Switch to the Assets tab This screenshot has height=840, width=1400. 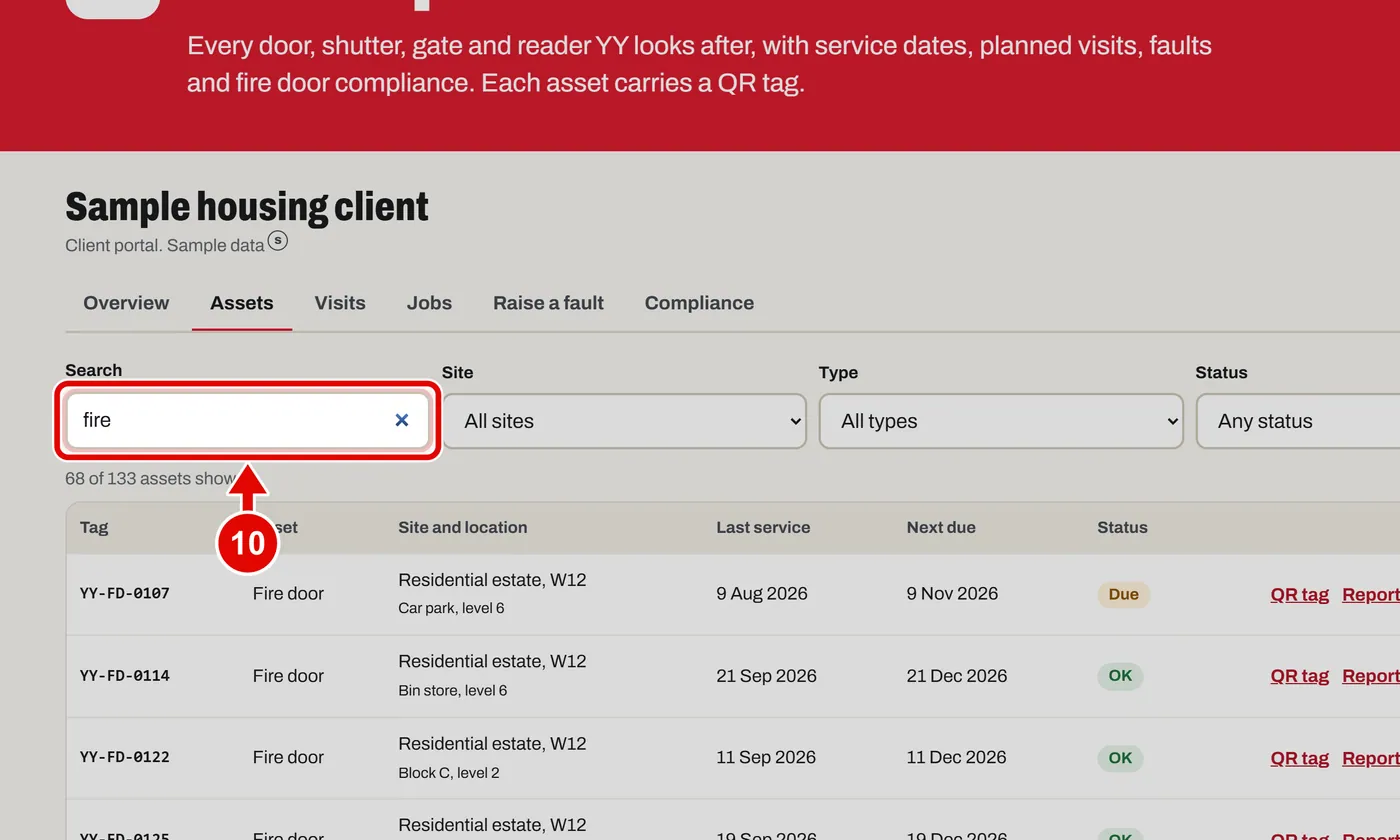[242, 303]
